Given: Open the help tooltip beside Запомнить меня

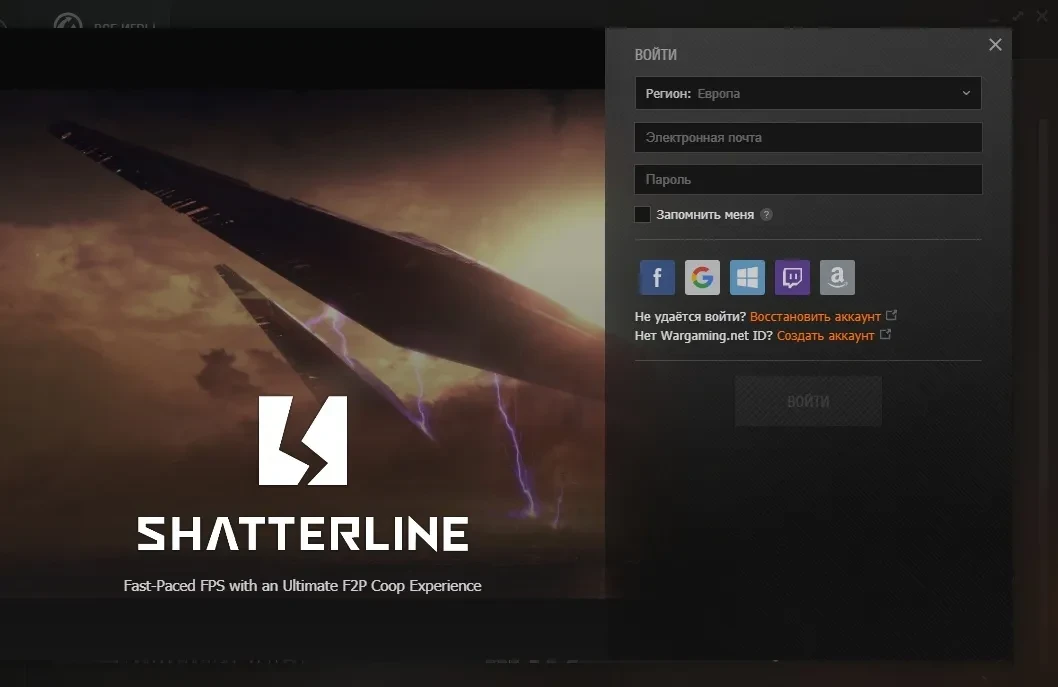Looking at the screenshot, I should pyautogui.click(x=766, y=214).
